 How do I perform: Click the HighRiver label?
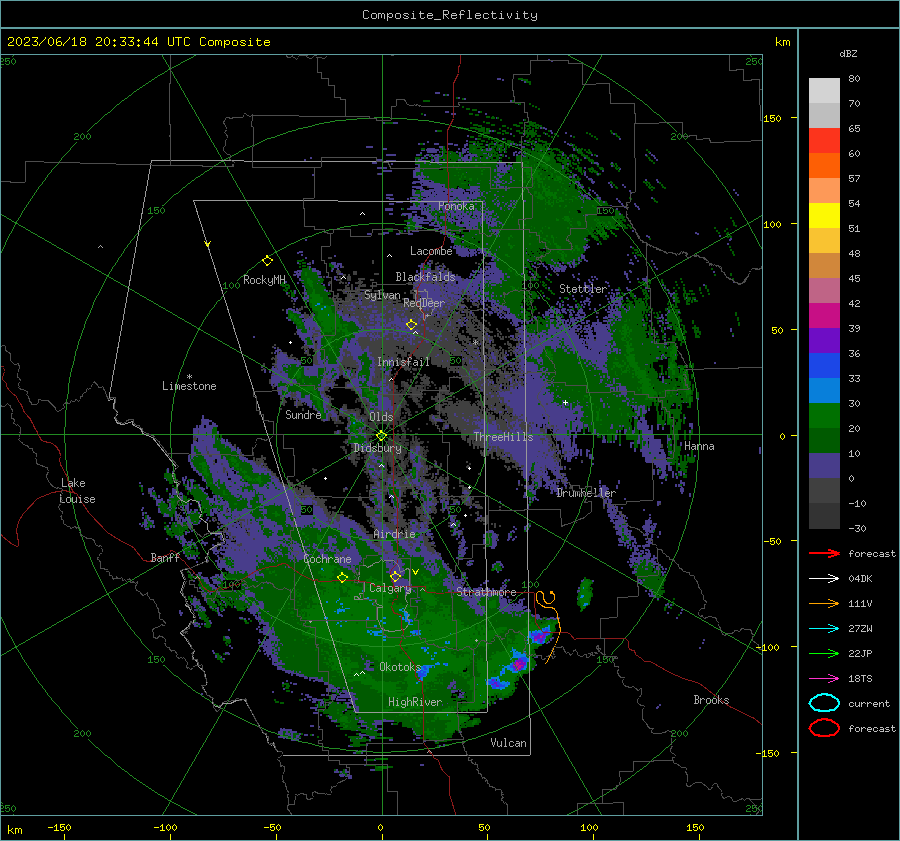415,702
